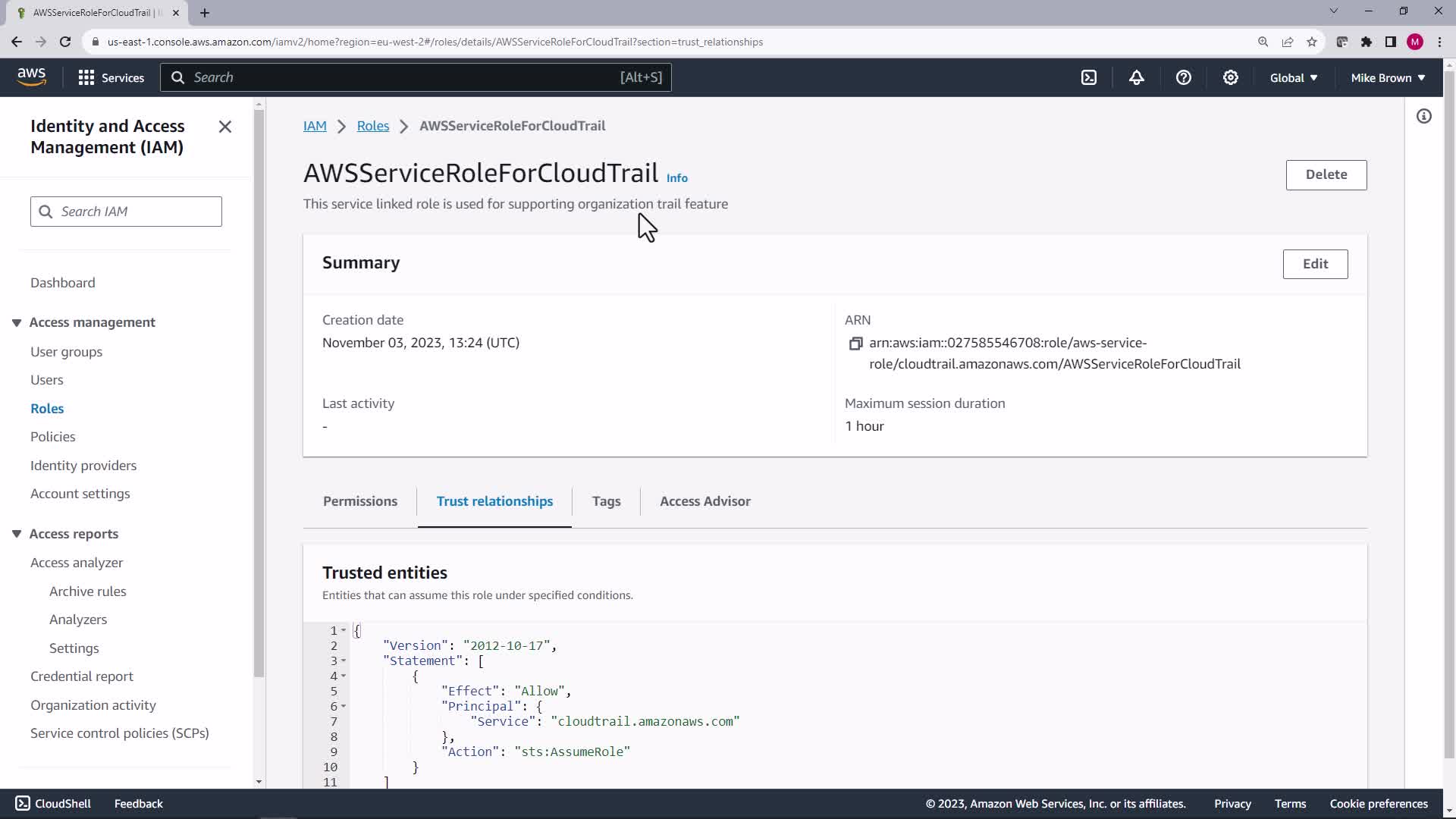Click the Delete role button
Image resolution: width=1456 pixels, height=819 pixels.
click(x=1326, y=174)
